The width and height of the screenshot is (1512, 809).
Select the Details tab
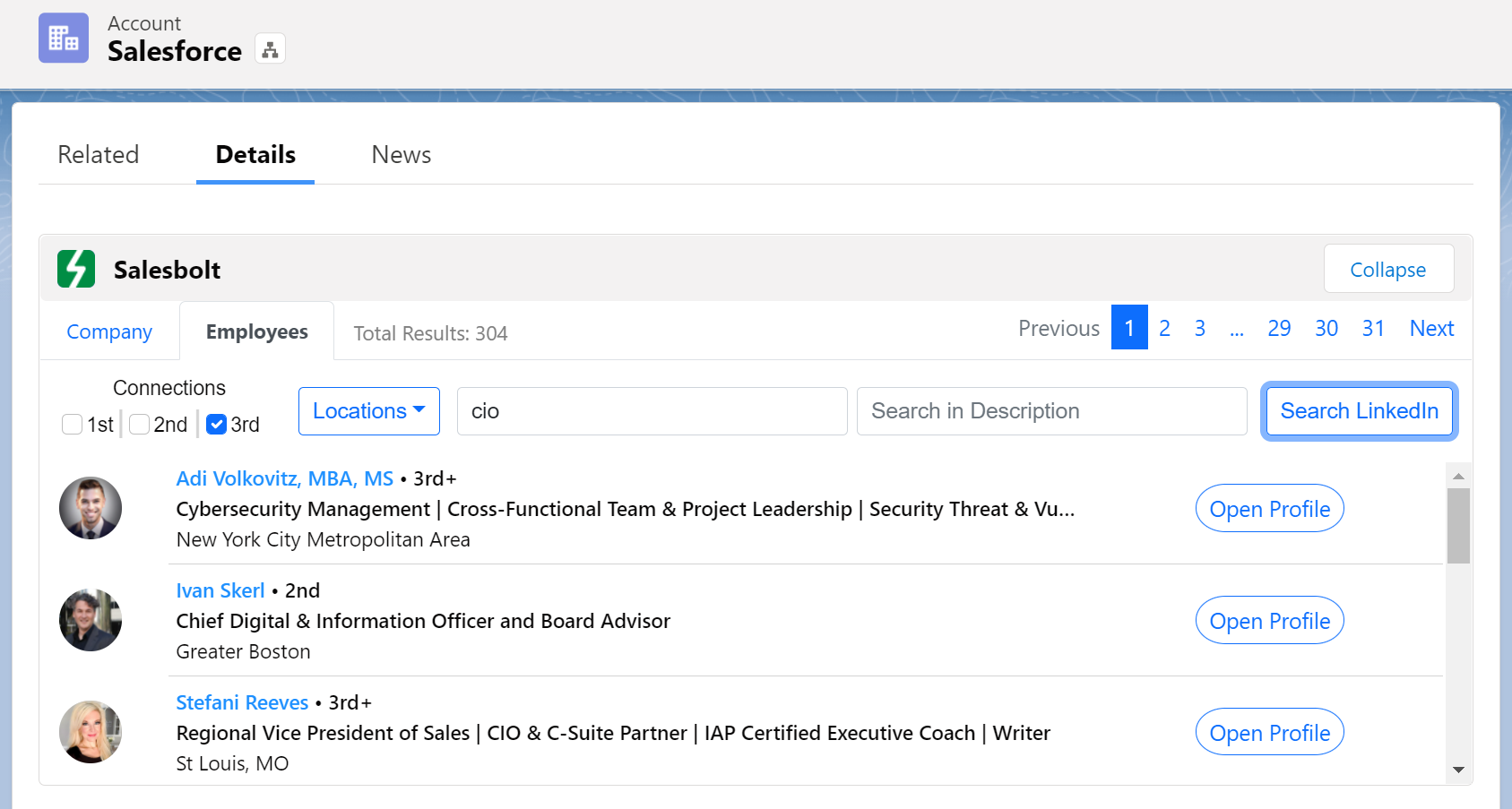(x=255, y=155)
